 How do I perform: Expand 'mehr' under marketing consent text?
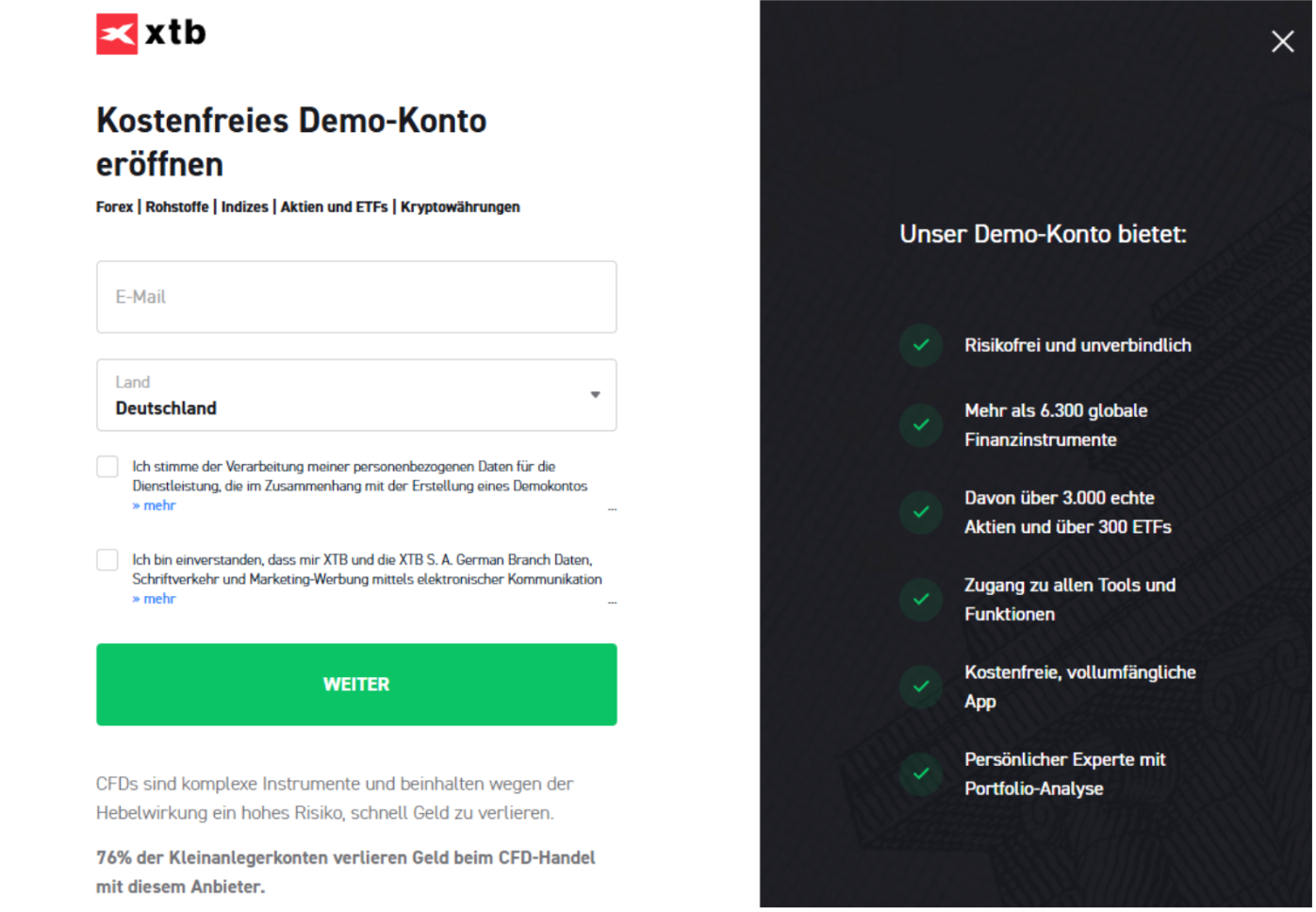click(155, 599)
